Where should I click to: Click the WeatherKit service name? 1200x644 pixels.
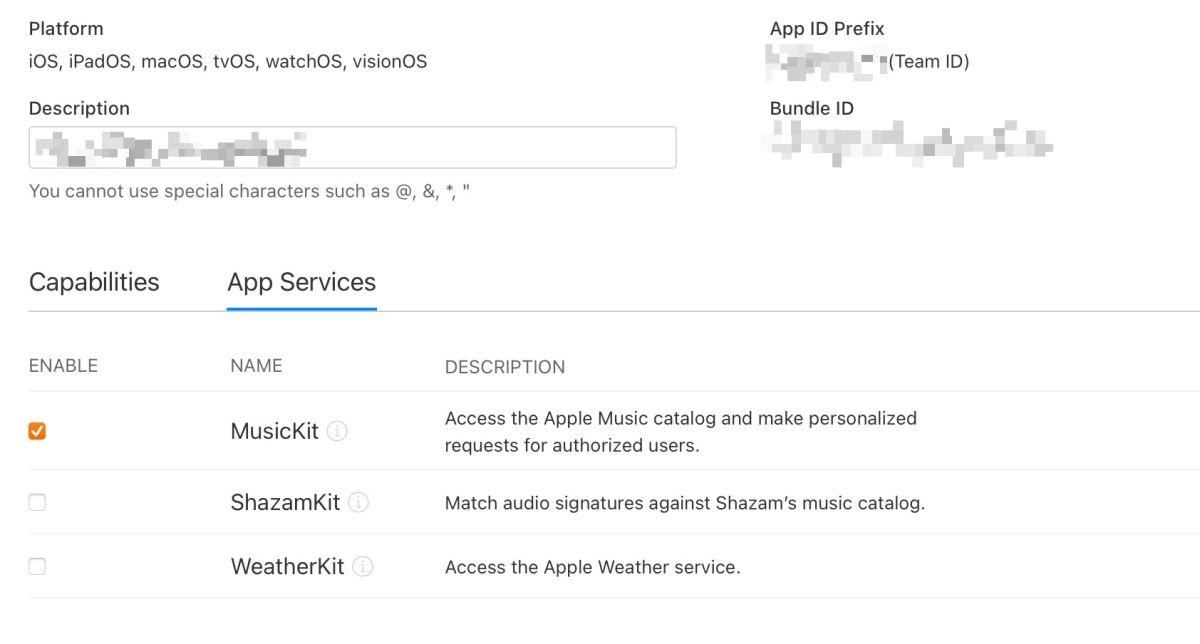(x=287, y=567)
